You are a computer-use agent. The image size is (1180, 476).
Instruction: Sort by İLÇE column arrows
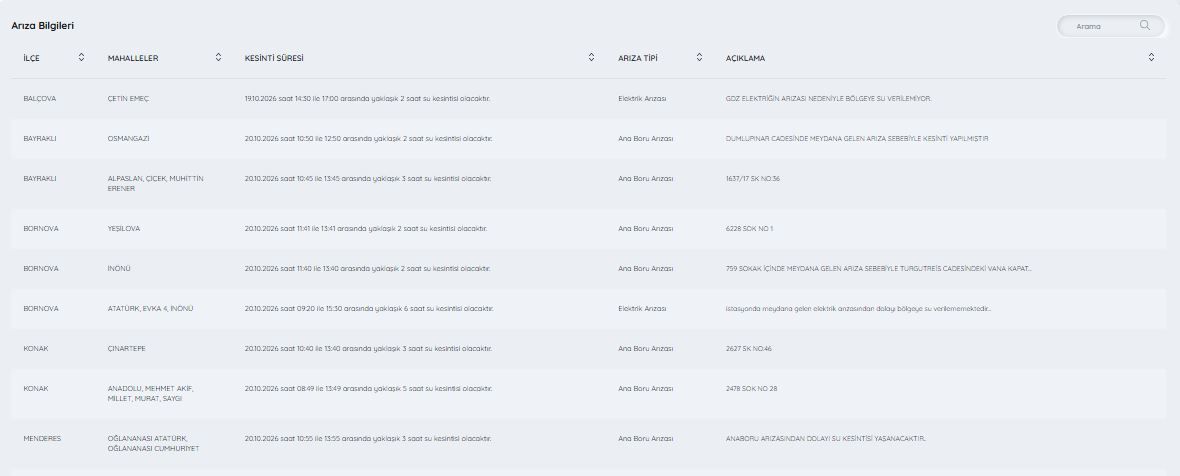tap(81, 57)
